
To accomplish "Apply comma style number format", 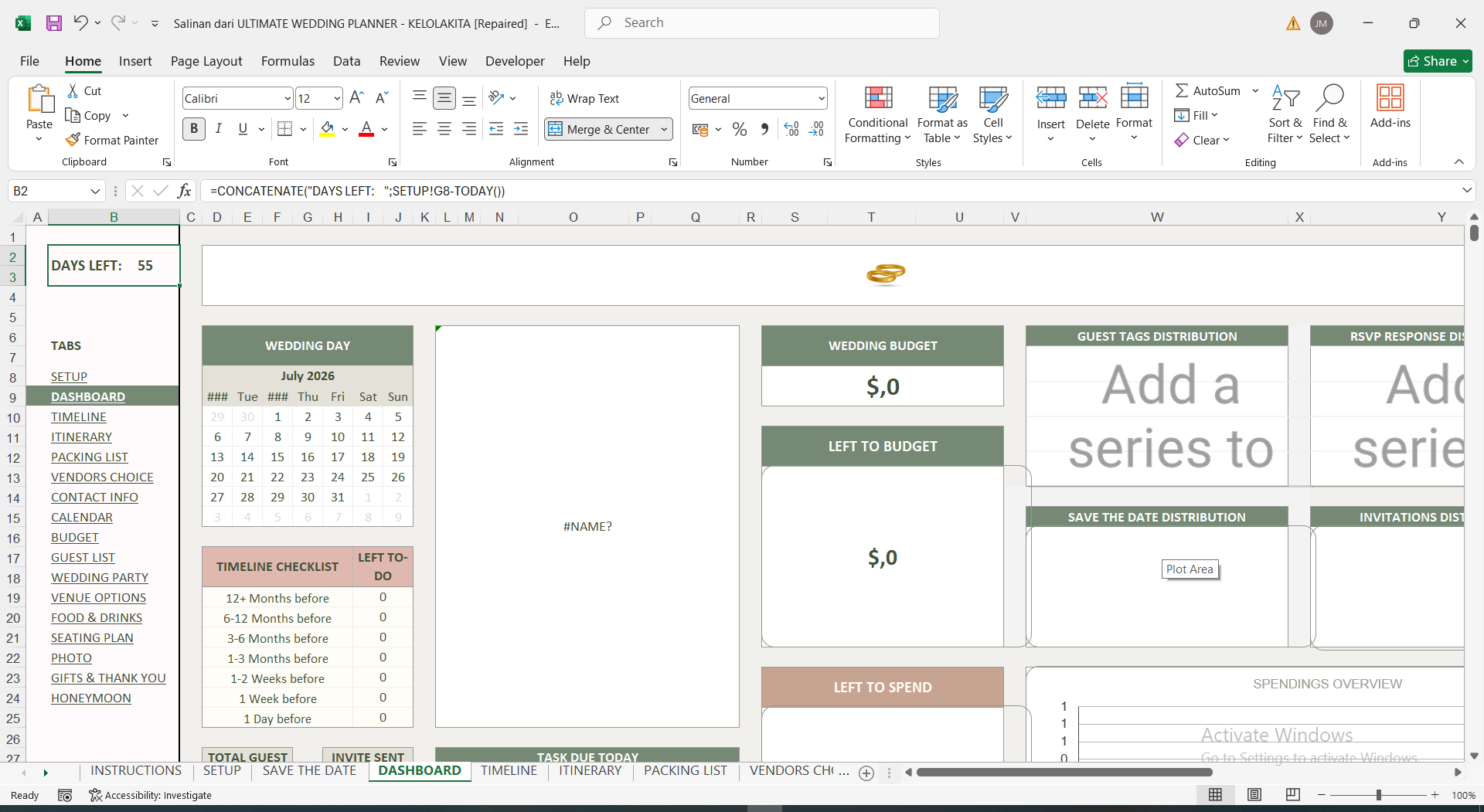I will (764, 129).
